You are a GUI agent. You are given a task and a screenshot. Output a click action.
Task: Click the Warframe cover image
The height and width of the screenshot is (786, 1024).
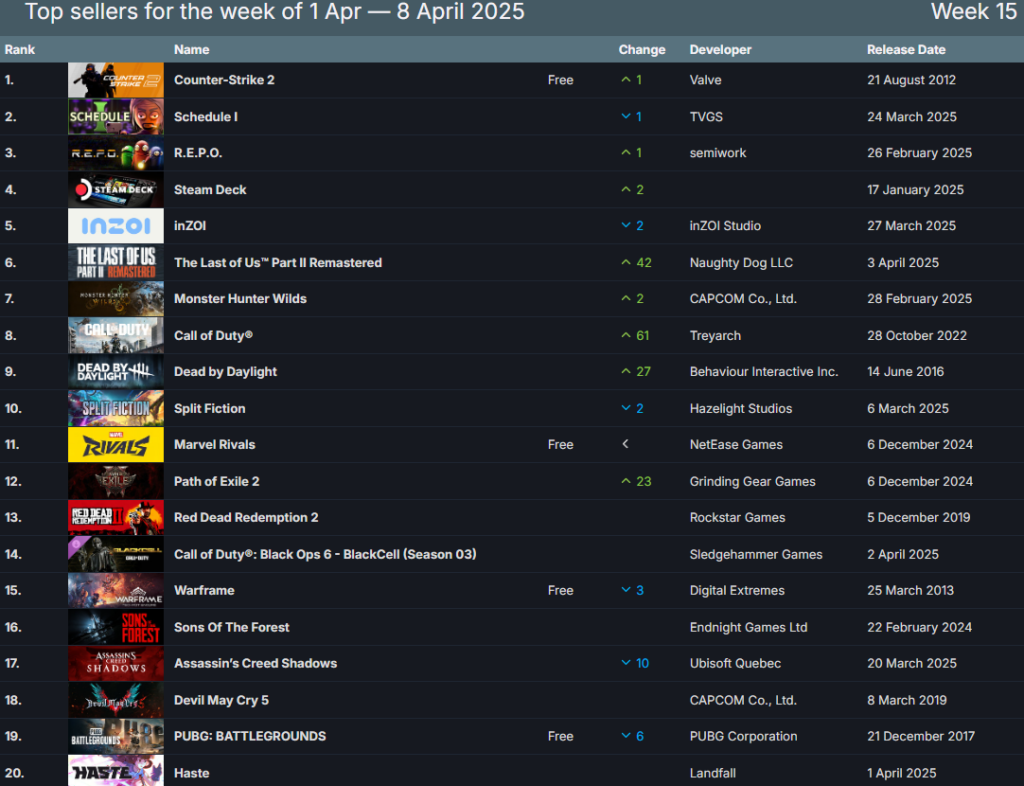tap(116, 590)
